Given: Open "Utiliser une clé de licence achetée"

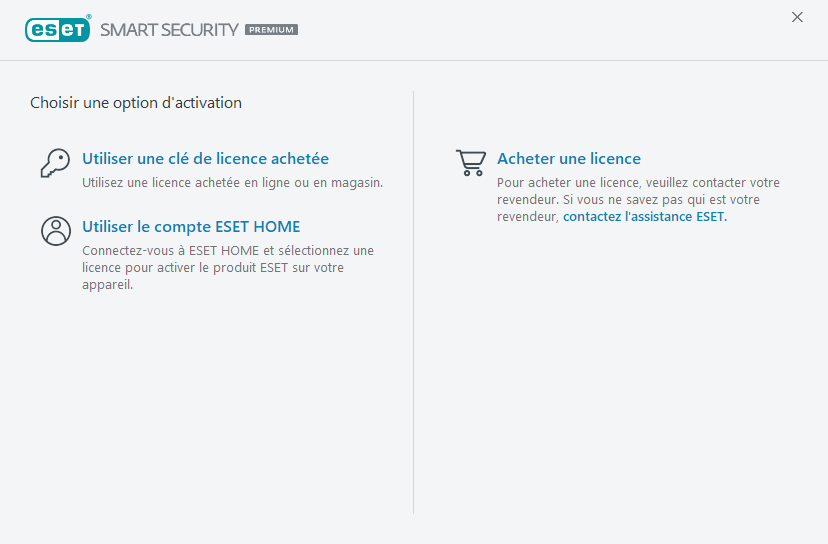Looking at the screenshot, I should [205, 159].
